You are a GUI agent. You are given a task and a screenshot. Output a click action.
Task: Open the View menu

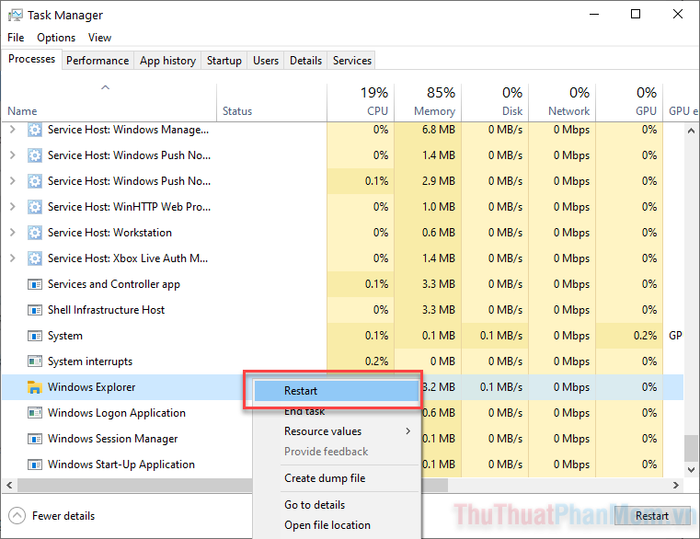[100, 38]
